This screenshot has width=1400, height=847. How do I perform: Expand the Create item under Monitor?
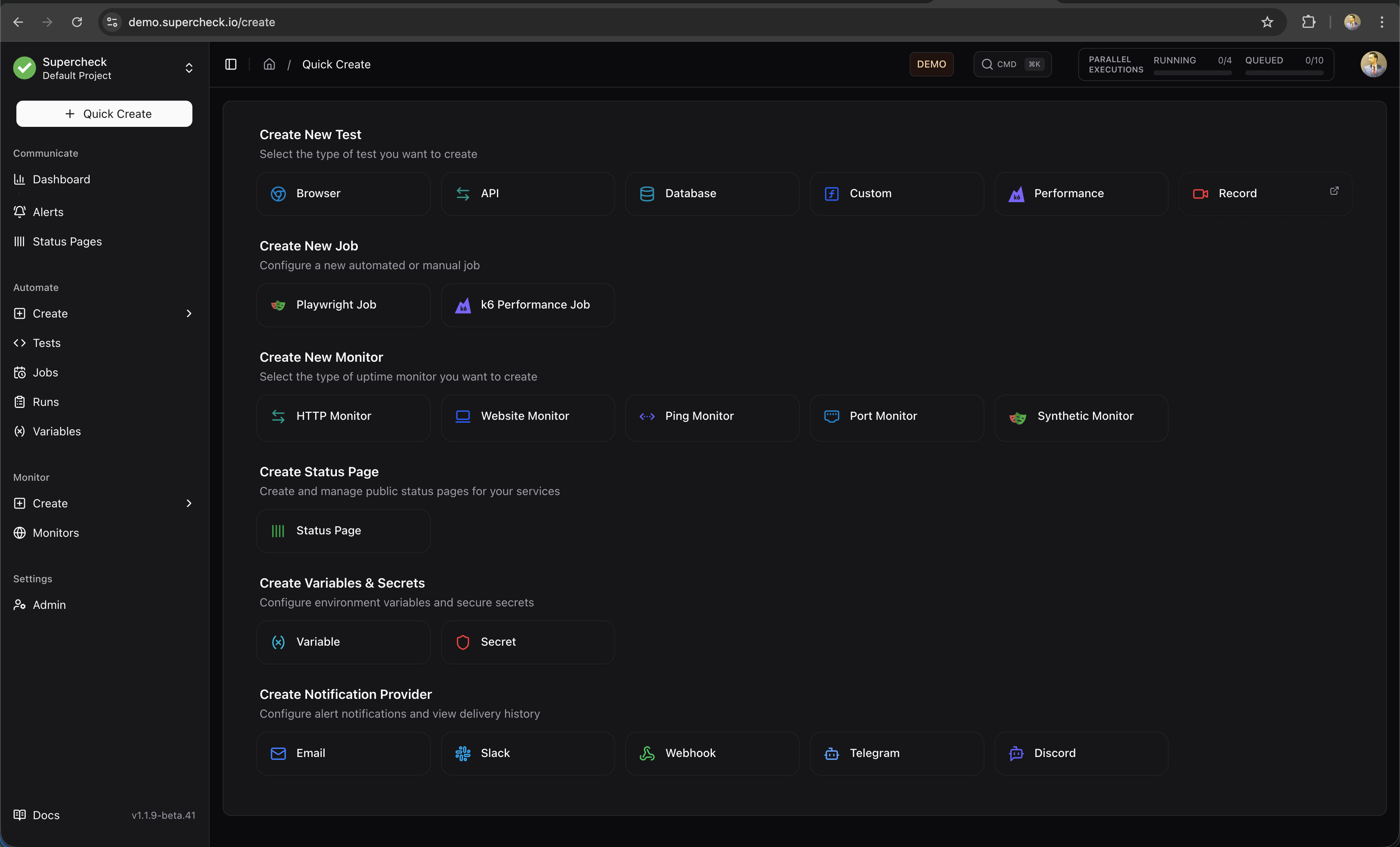pyautogui.click(x=189, y=503)
